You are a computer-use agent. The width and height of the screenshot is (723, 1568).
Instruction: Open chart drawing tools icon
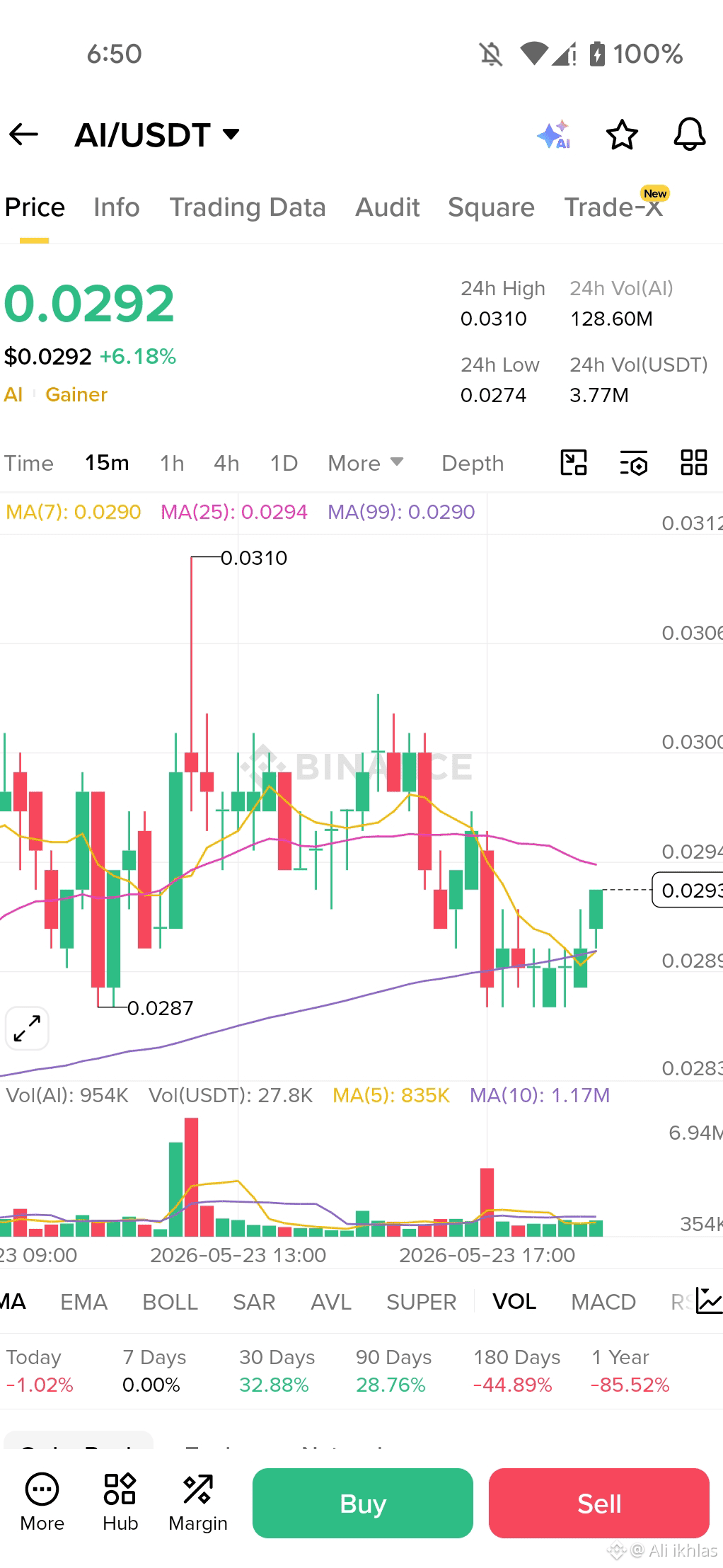coord(574,462)
